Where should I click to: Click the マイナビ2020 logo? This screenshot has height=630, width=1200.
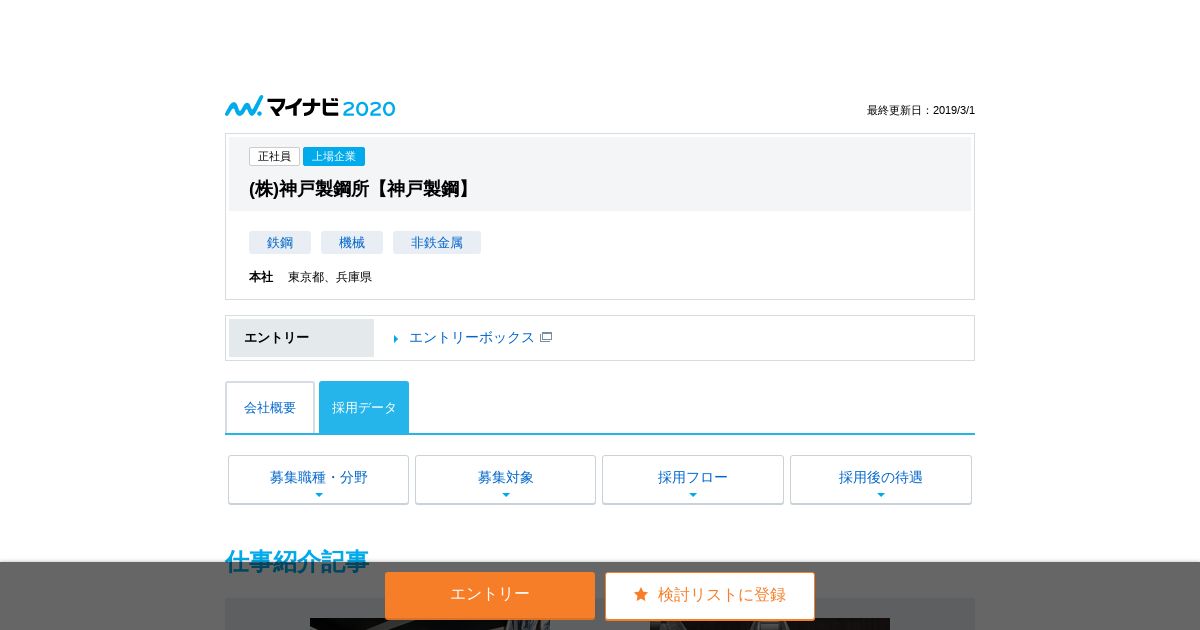click(310, 107)
